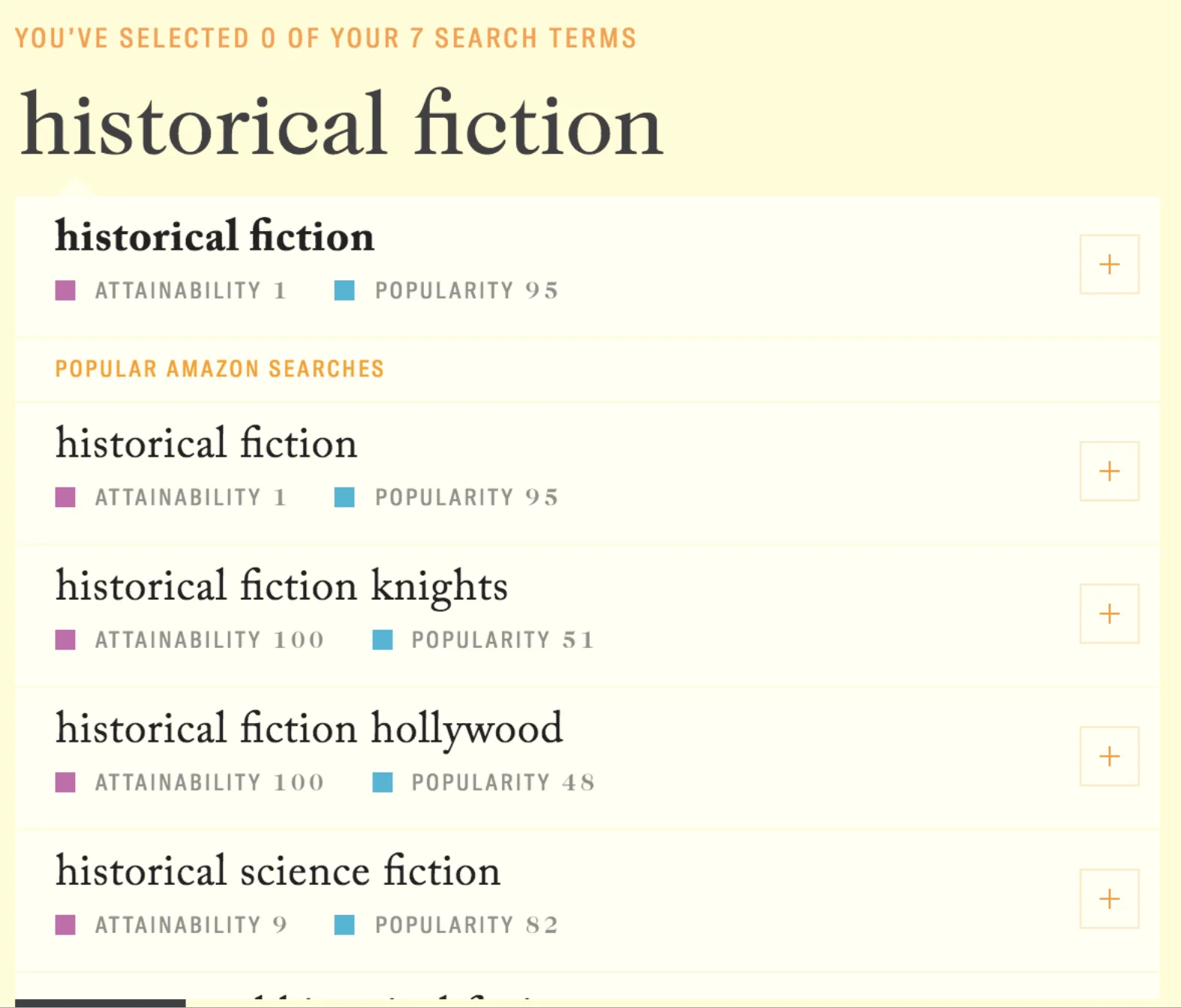Click blue popularity swatch for 'historical fiction hollywood'
The height and width of the screenshot is (1008, 1181).
(x=383, y=782)
